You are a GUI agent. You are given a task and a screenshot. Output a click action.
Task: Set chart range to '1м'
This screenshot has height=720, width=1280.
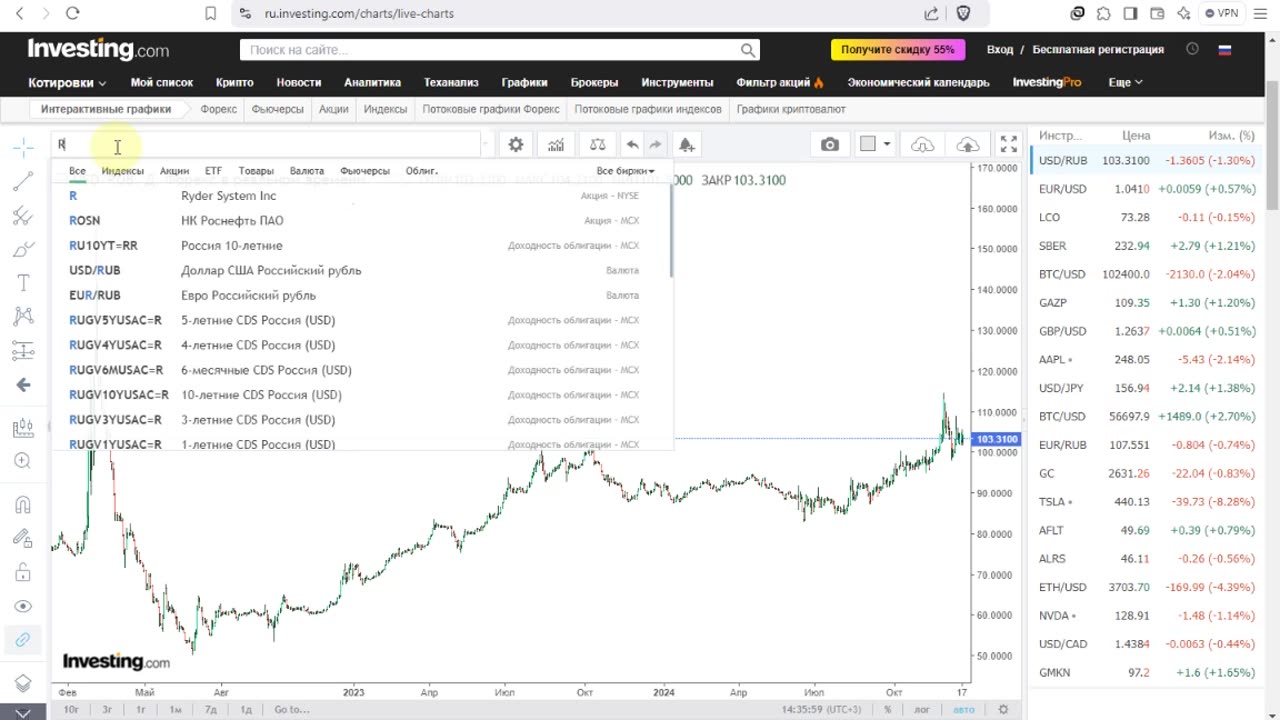pyautogui.click(x=175, y=709)
